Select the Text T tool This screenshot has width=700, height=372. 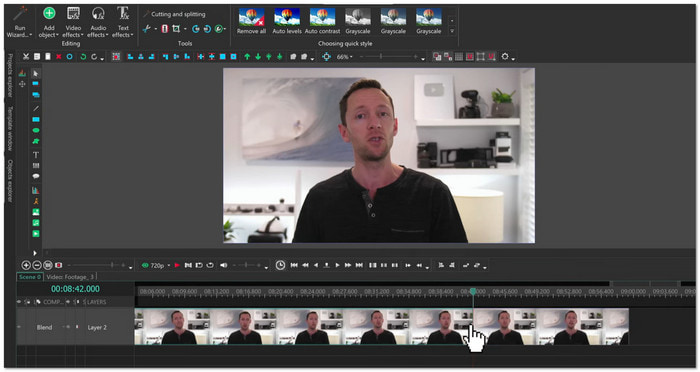(36, 155)
